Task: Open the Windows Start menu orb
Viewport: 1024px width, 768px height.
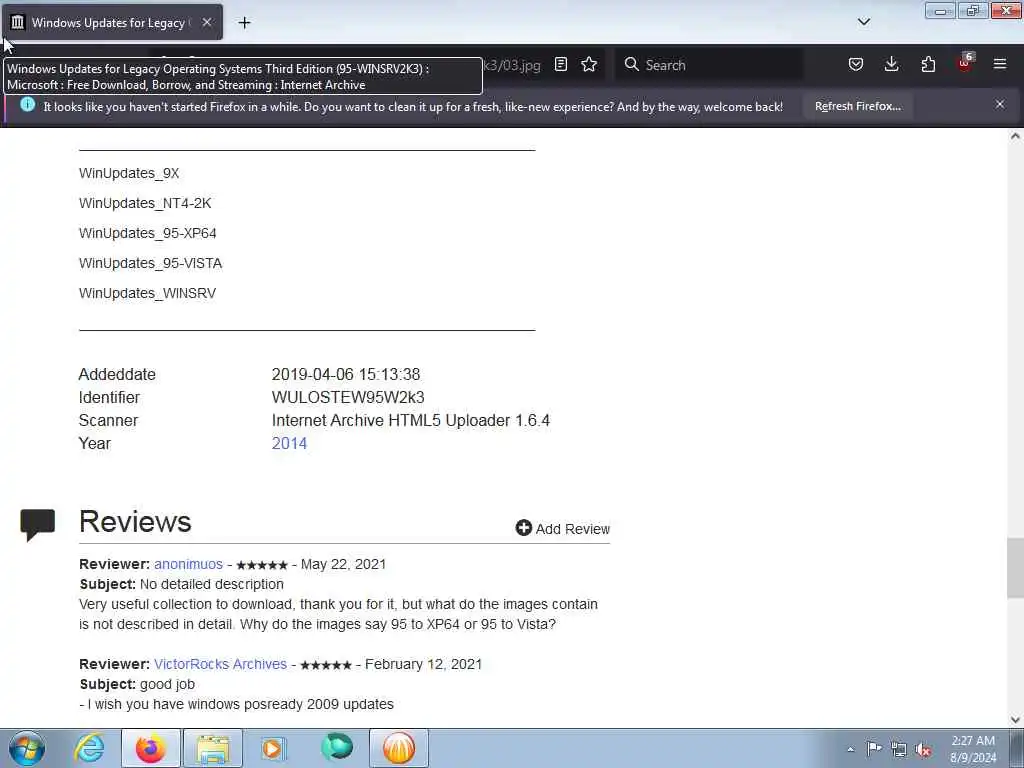Action: point(27,748)
